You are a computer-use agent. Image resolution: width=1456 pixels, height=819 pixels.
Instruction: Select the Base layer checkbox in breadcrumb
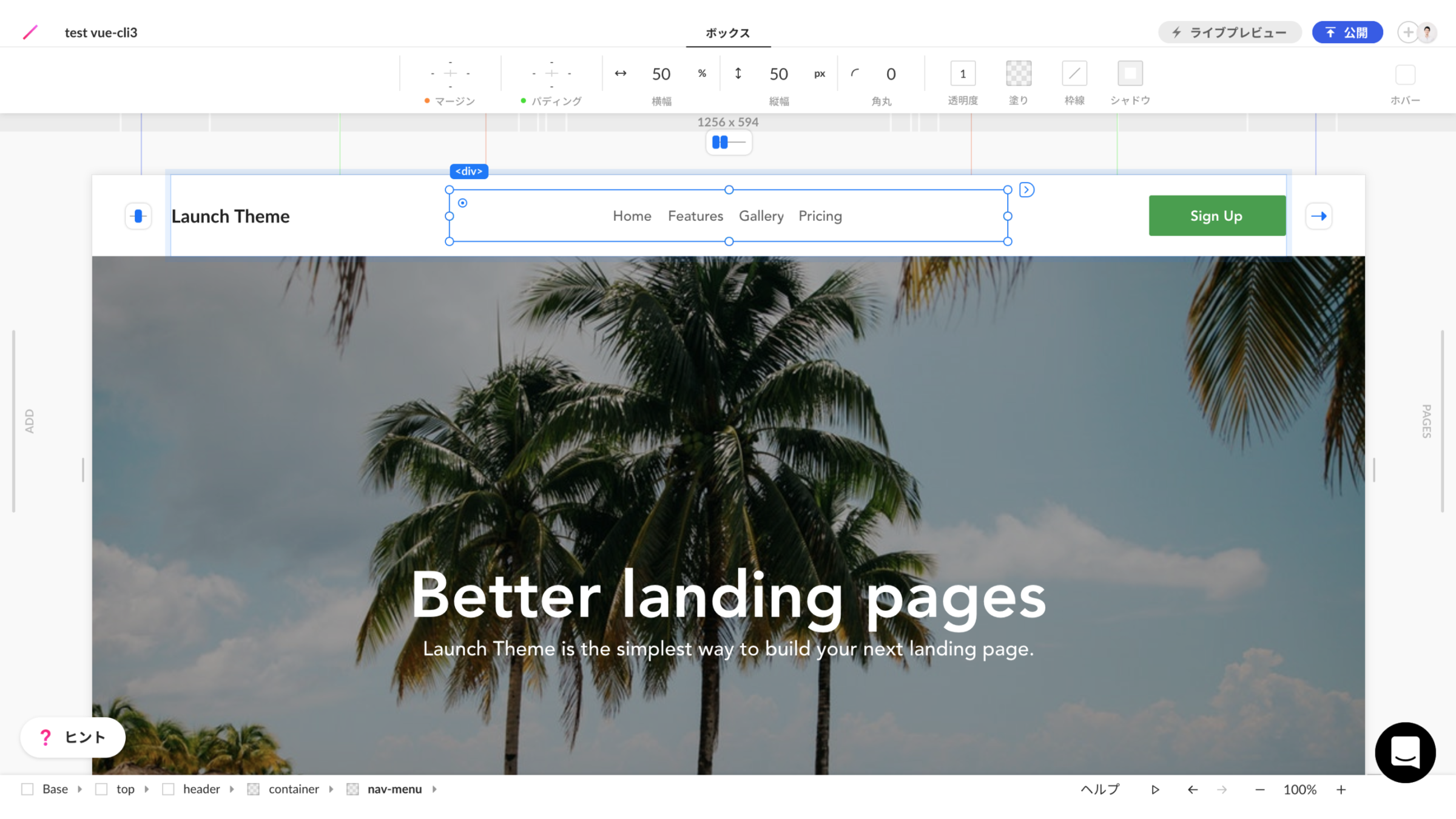(x=27, y=789)
